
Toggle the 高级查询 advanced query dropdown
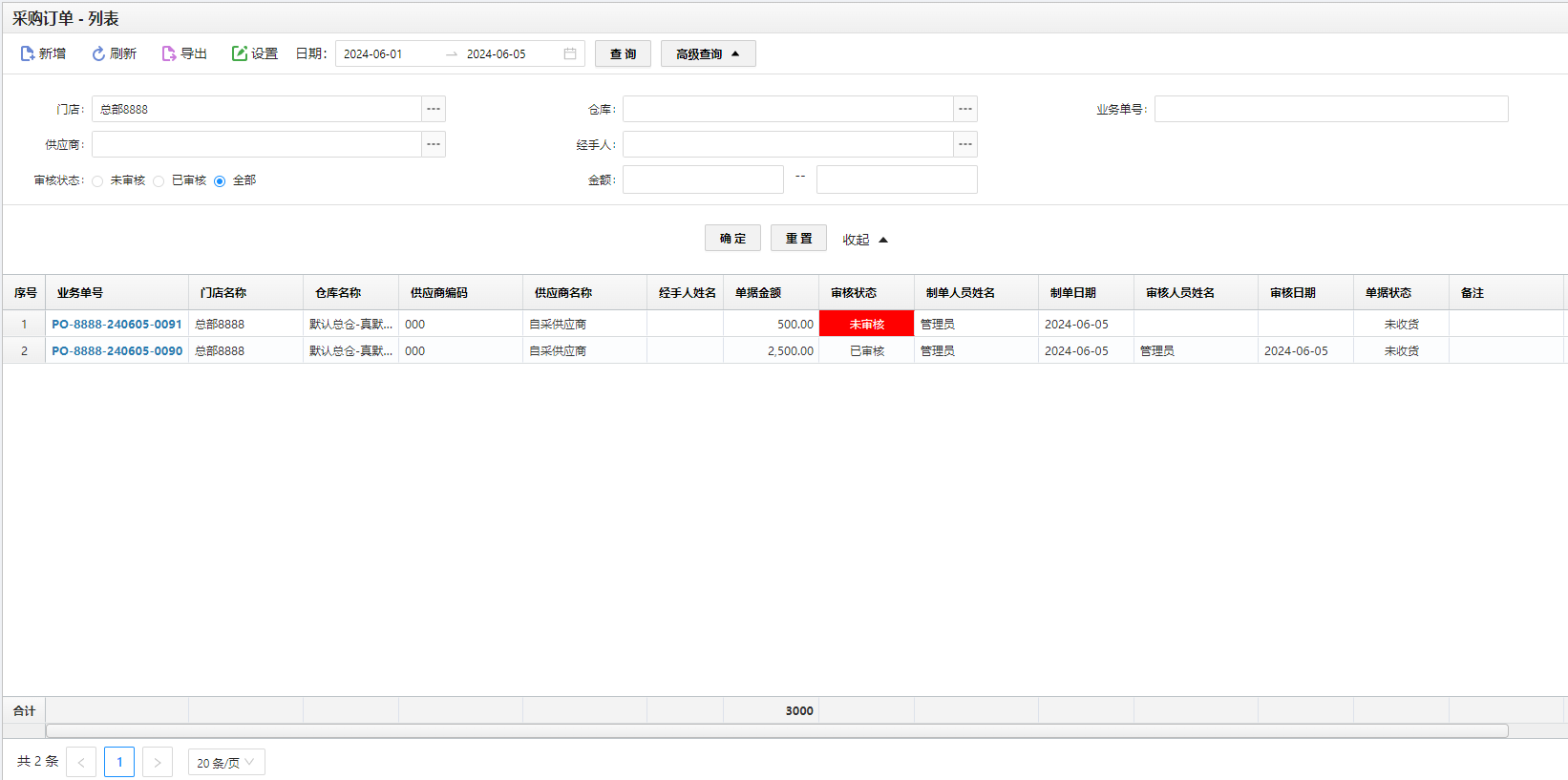click(x=709, y=53)
